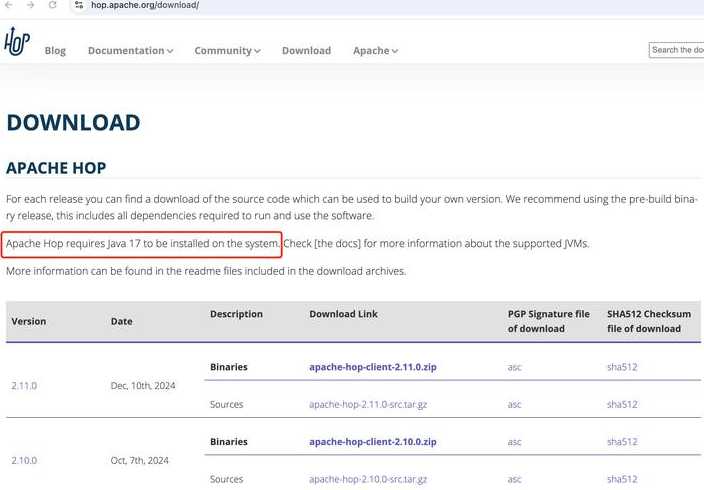Open asc signature for 2.11.0 binaries
This screenshot has width=704, height=490.
(515, 367)
